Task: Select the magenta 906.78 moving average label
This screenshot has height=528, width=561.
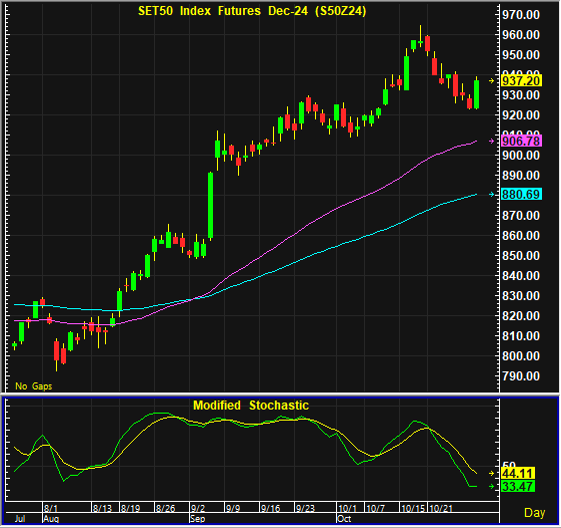Action: [x=521, y=141]
